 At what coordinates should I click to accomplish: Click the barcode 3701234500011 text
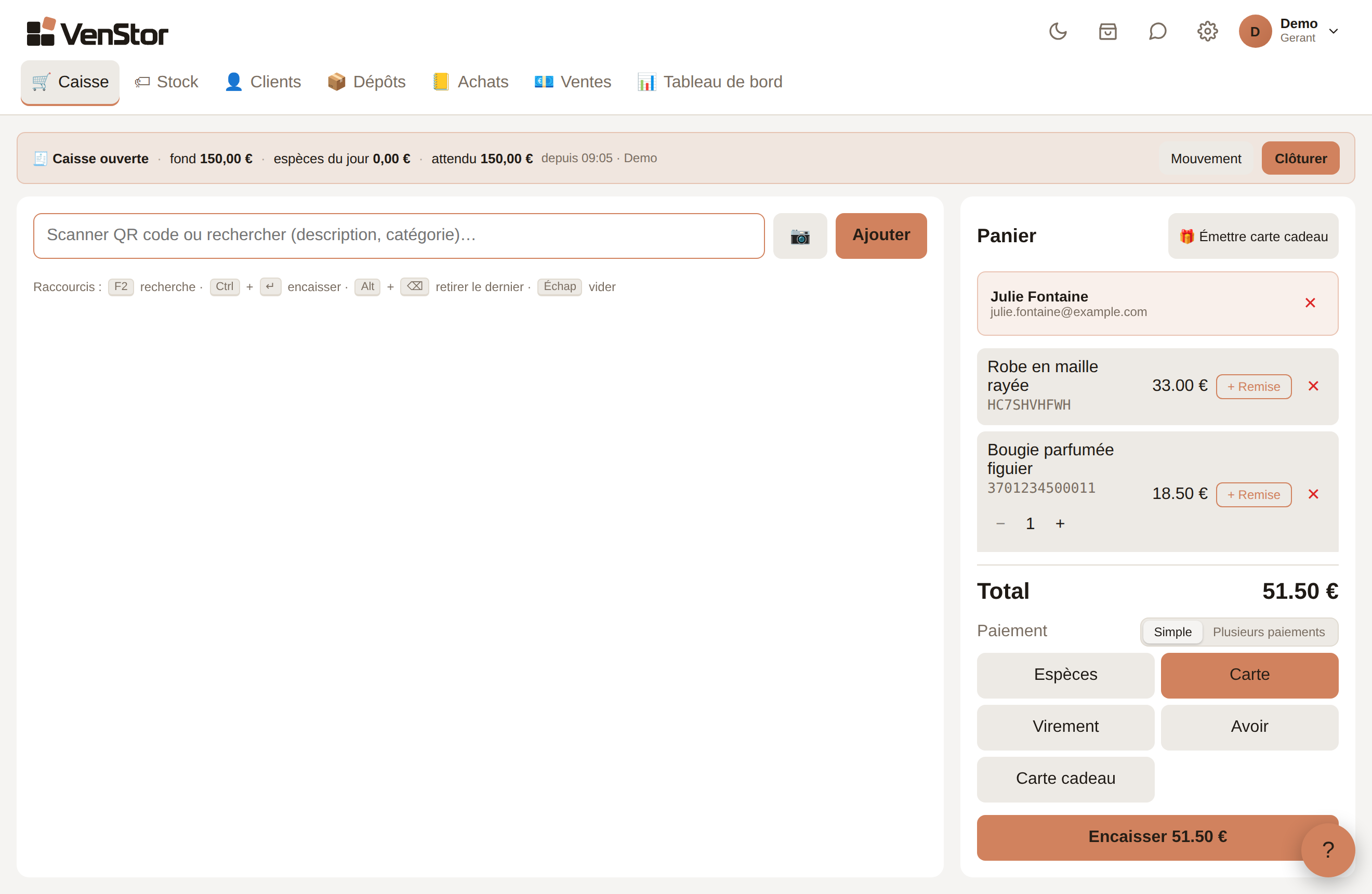(x=1041, y=488)
